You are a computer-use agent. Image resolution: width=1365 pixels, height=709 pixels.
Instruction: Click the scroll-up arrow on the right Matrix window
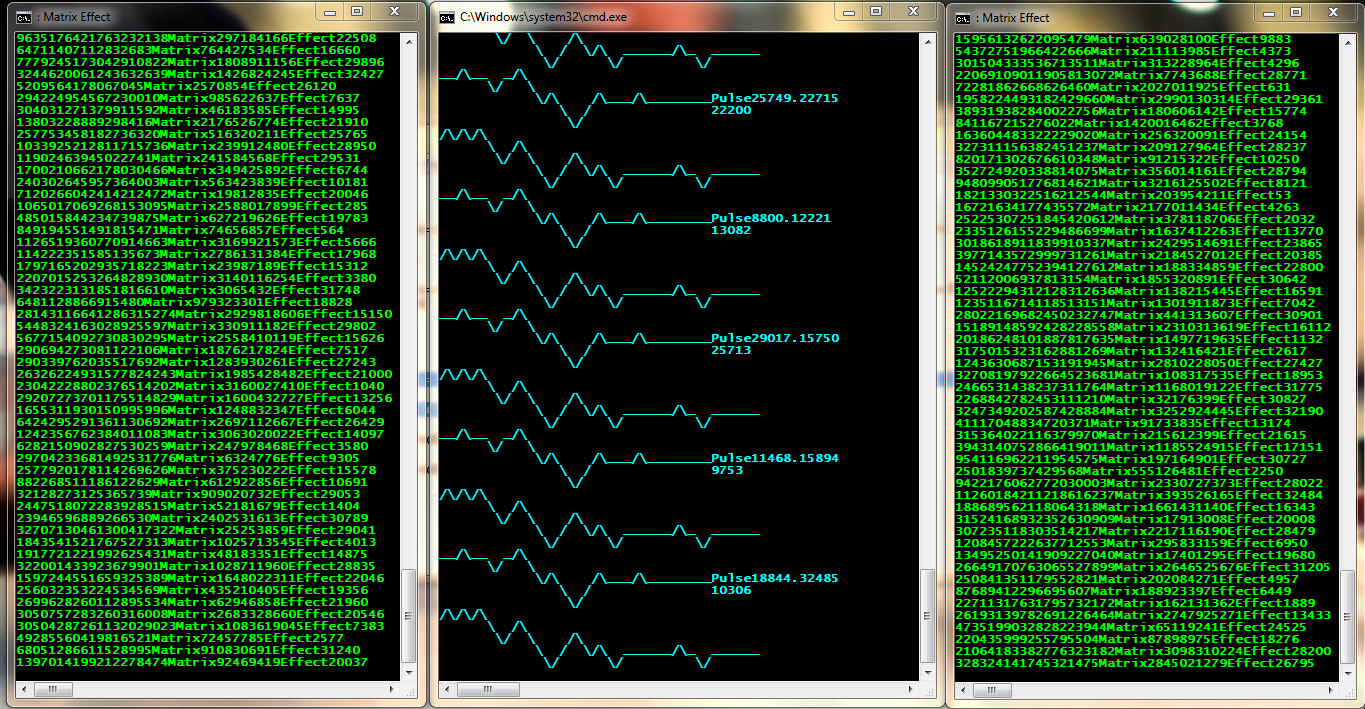point(1350,42)
